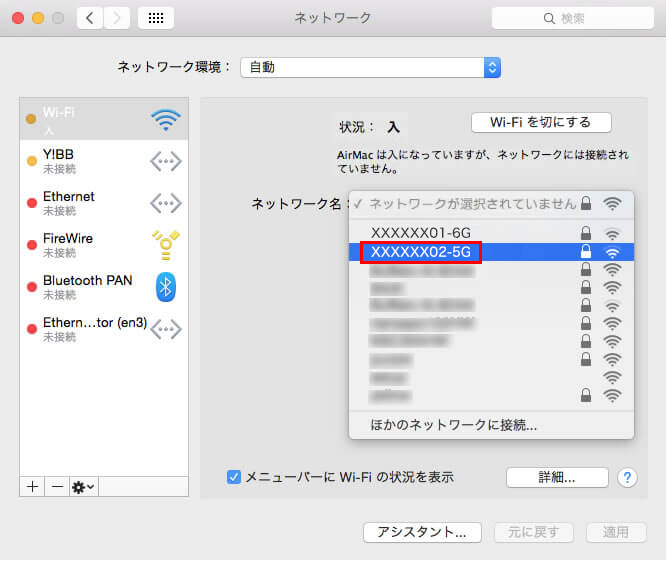
Task: Open 詳細... advanced settings
Action: pos(557,477)
